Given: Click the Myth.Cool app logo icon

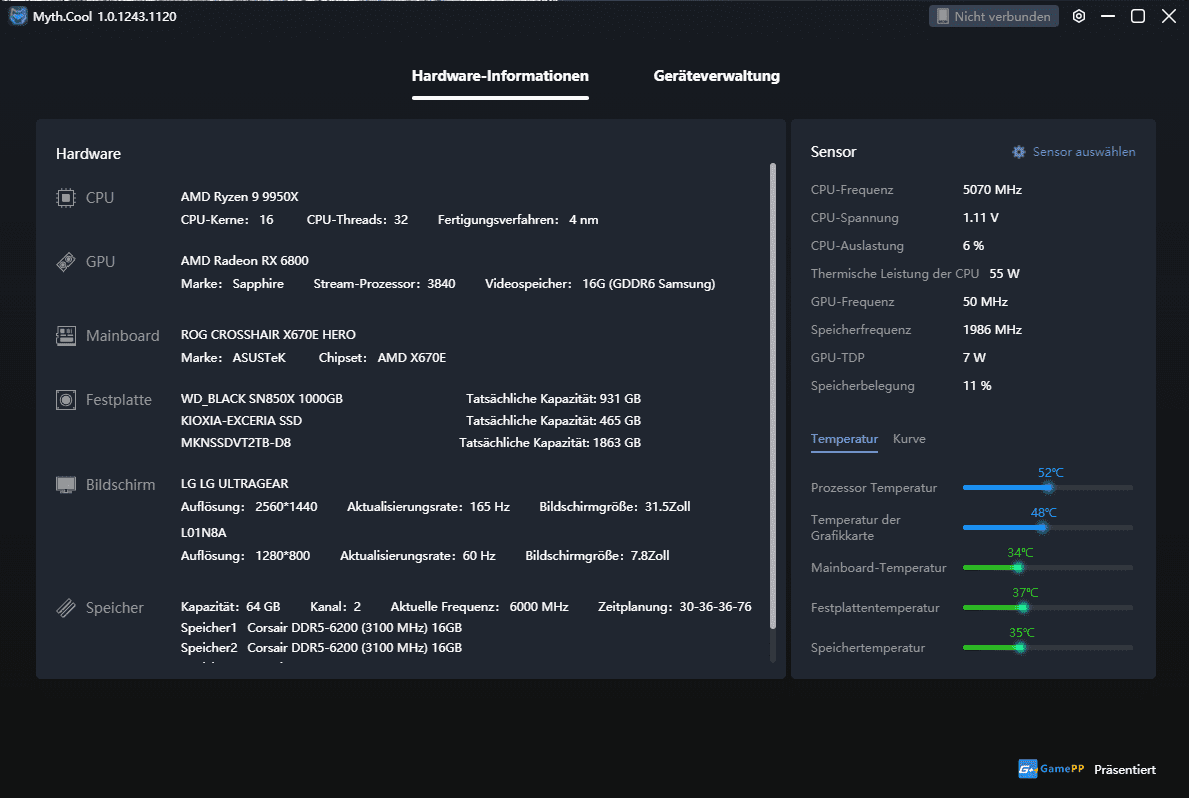Looking at the screenshot, I should [x=17, y=15].
